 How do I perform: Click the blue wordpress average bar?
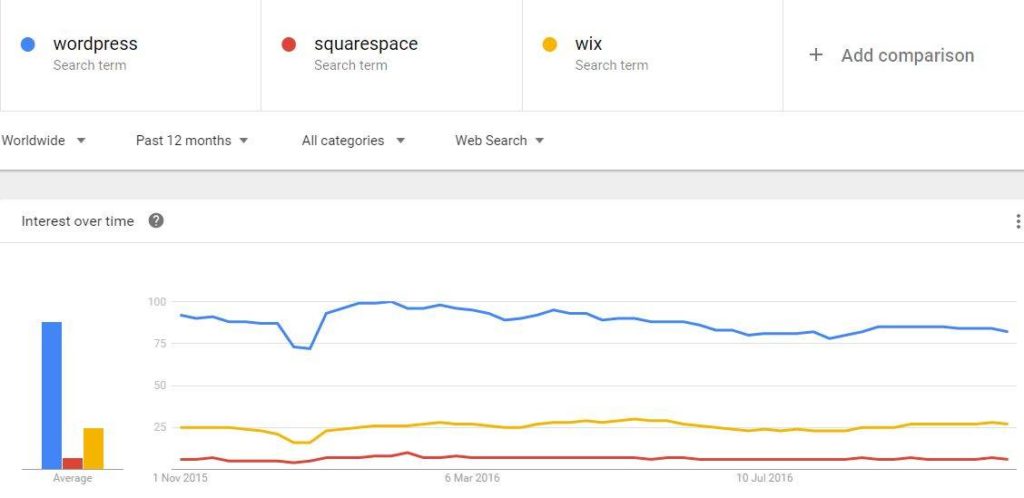pyautogui.click(x=51, y=395)
